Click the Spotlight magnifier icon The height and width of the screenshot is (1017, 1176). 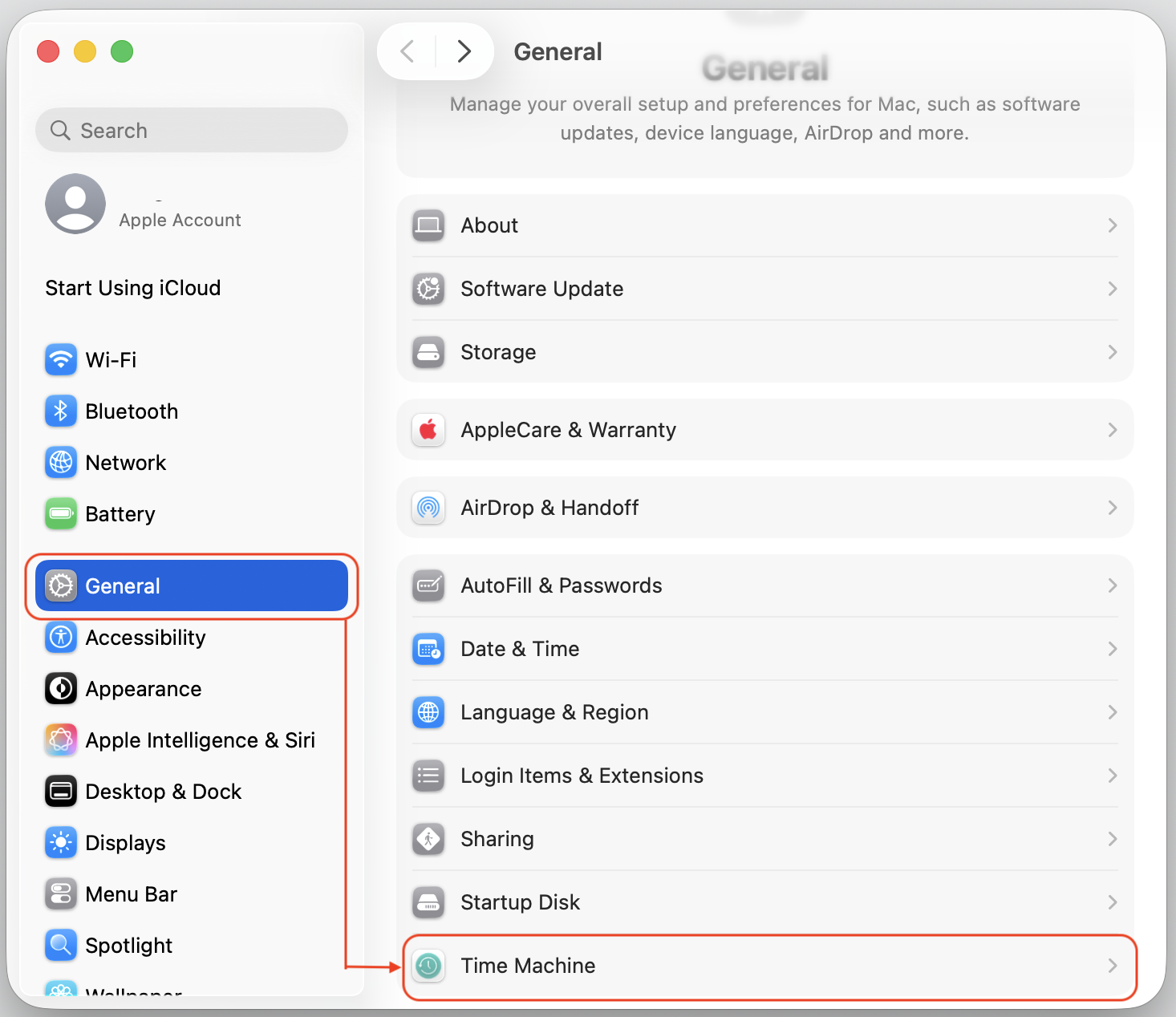[x=61, y=945]
